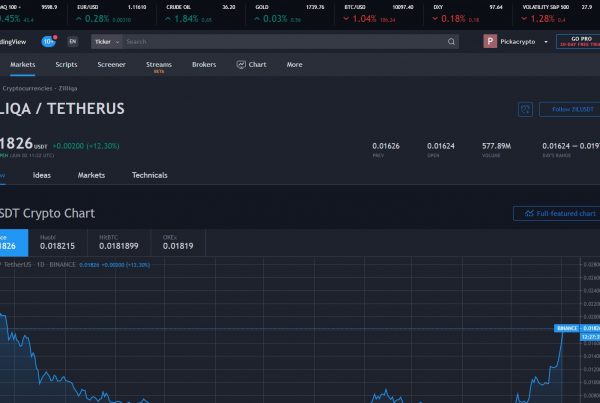Click the icon button beside Follow ZILUSDT

point(525,109)
